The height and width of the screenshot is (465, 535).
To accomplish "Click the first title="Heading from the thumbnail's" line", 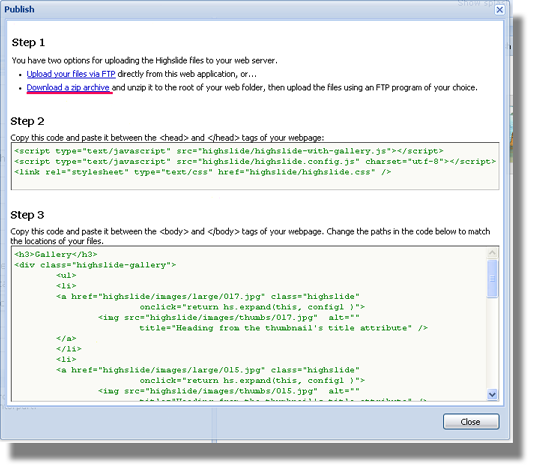I will pyautogui.click(x=283, y=328).
